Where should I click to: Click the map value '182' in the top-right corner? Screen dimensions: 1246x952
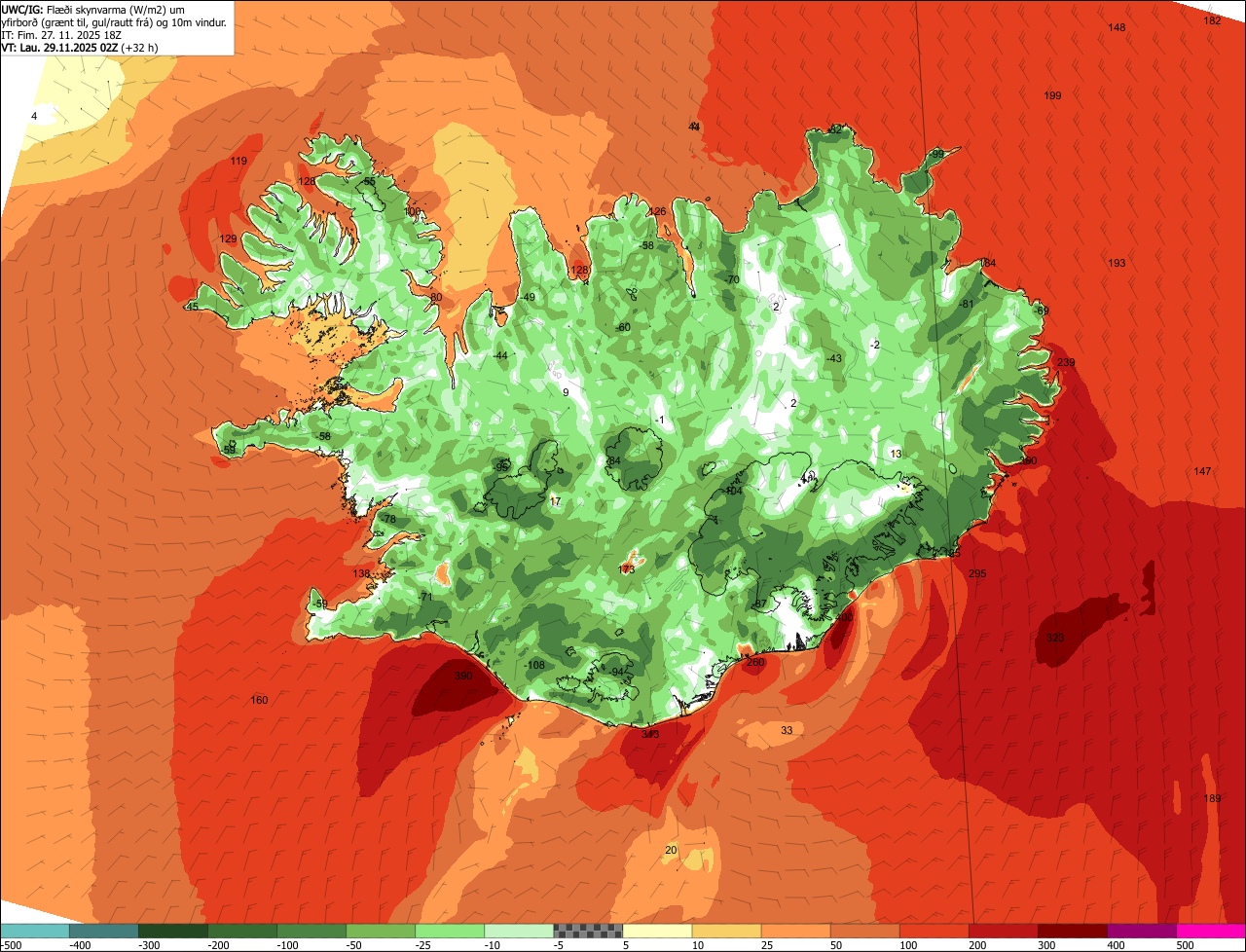click(1212, 20)
